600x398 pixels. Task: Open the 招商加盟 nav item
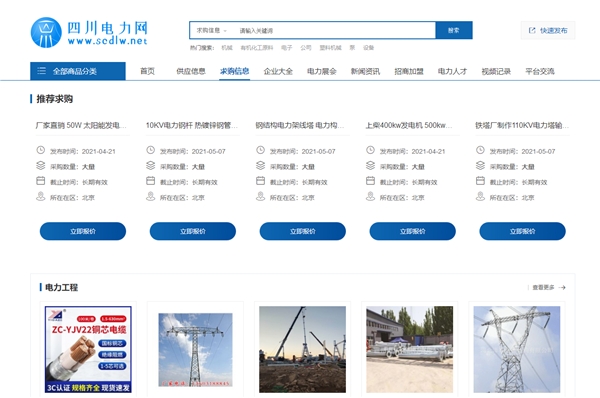(x=409, y=71)
